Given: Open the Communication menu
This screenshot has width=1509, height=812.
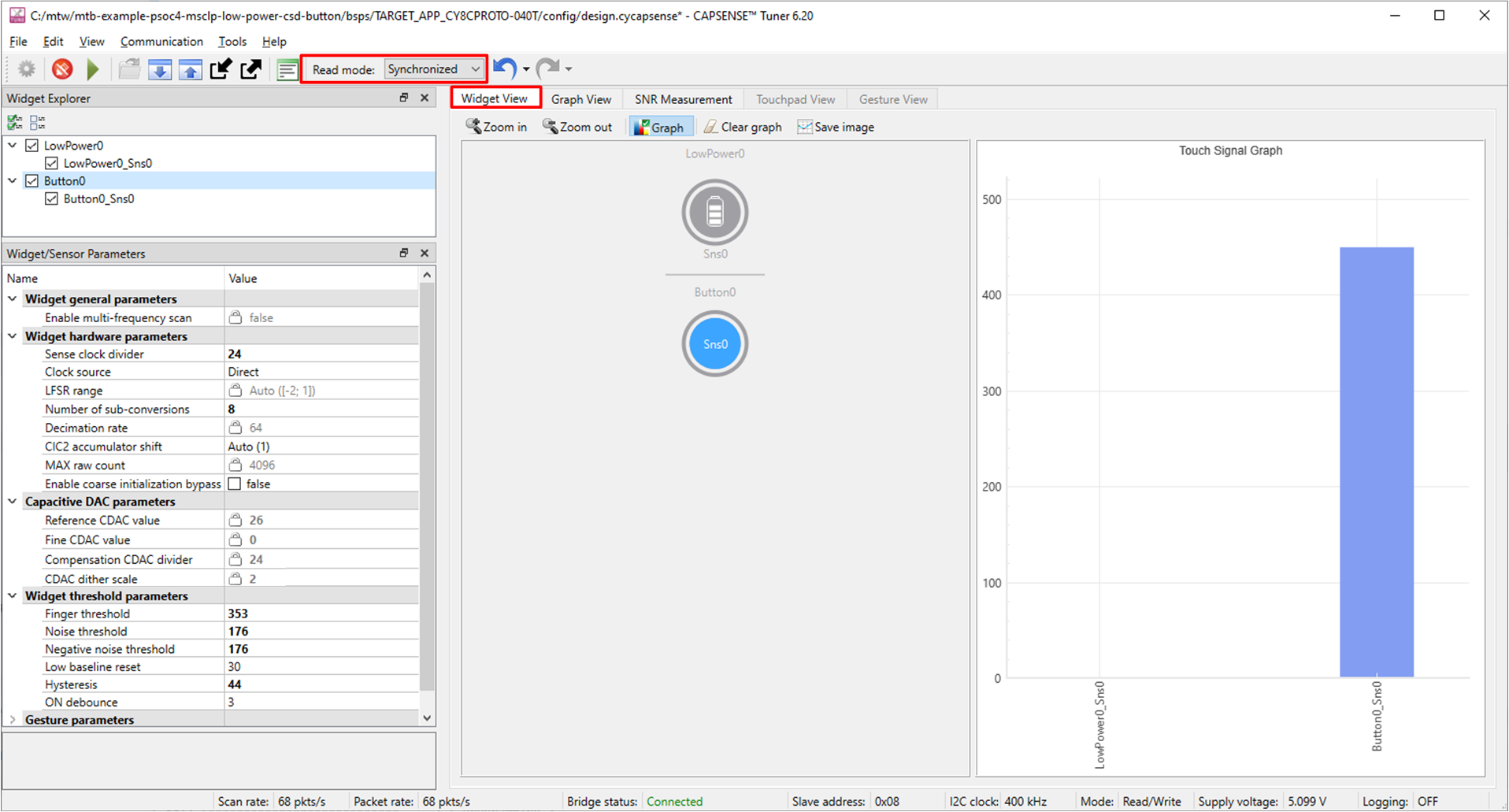Looking at the screenshot, I should (x=161, y=41).
